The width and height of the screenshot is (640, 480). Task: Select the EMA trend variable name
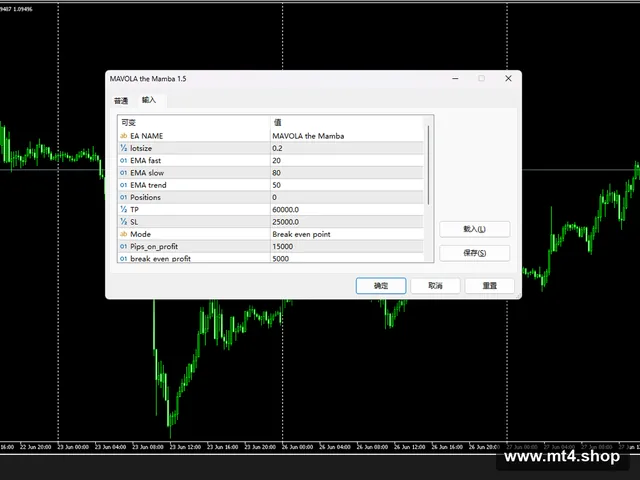[x=148, y=185]
